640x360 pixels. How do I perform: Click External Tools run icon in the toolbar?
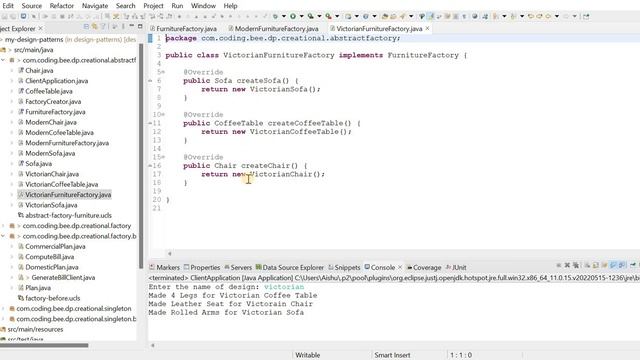(328, 16)
